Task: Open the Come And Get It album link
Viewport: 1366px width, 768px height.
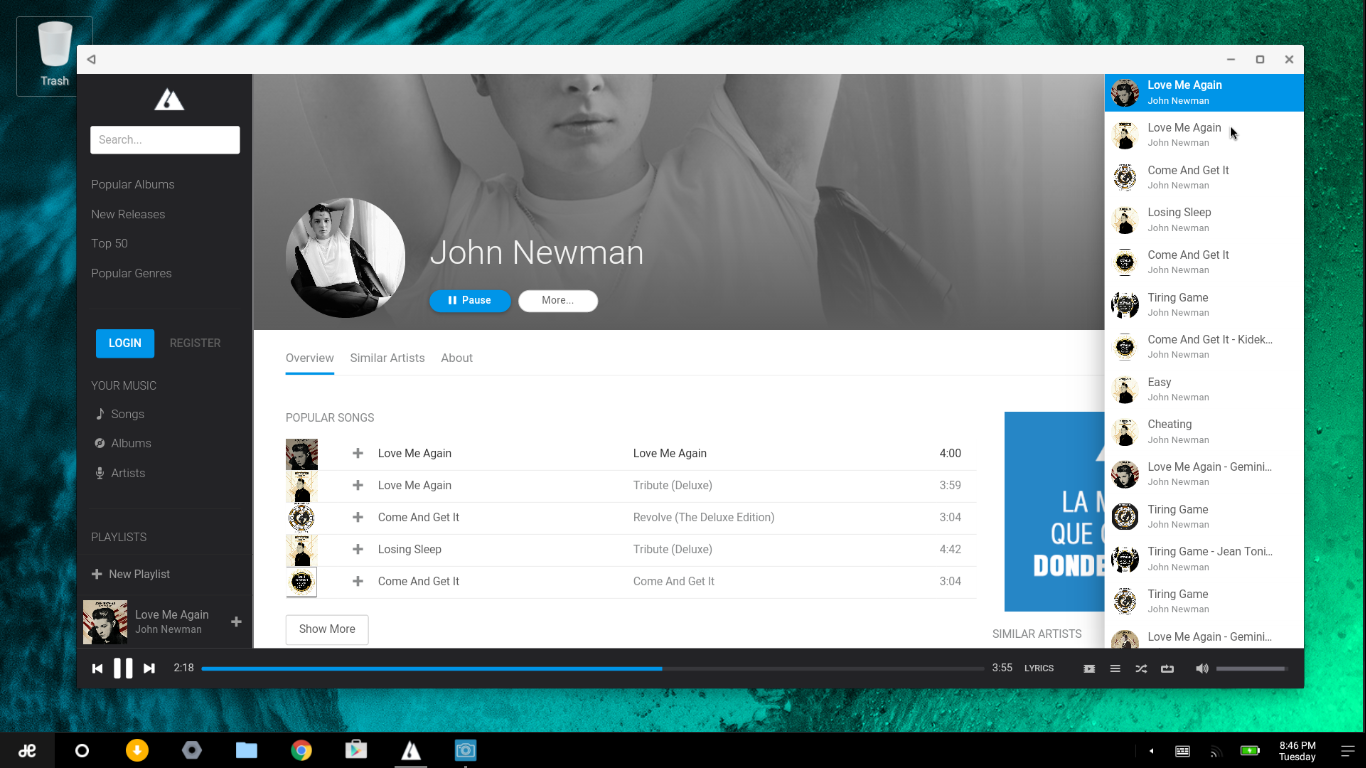Action: click(x=674, y=582)
